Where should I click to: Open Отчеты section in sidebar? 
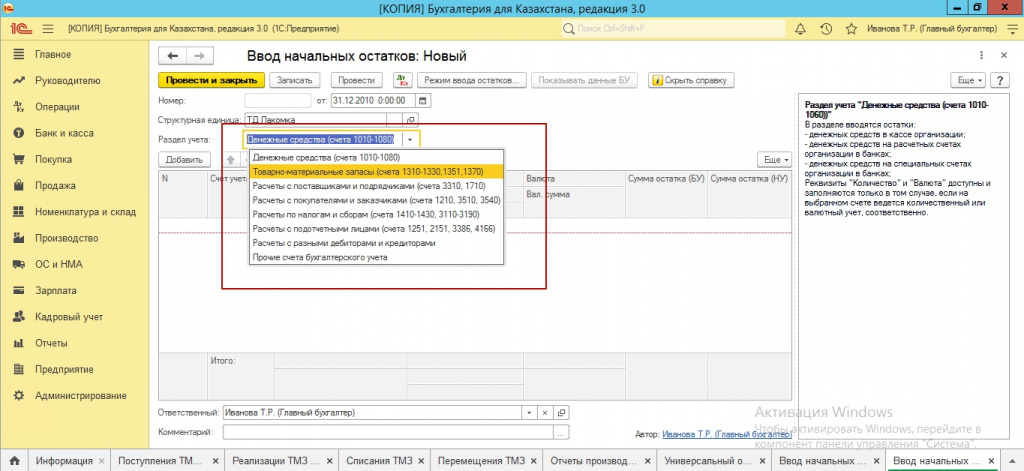click(x=51, y=343)
